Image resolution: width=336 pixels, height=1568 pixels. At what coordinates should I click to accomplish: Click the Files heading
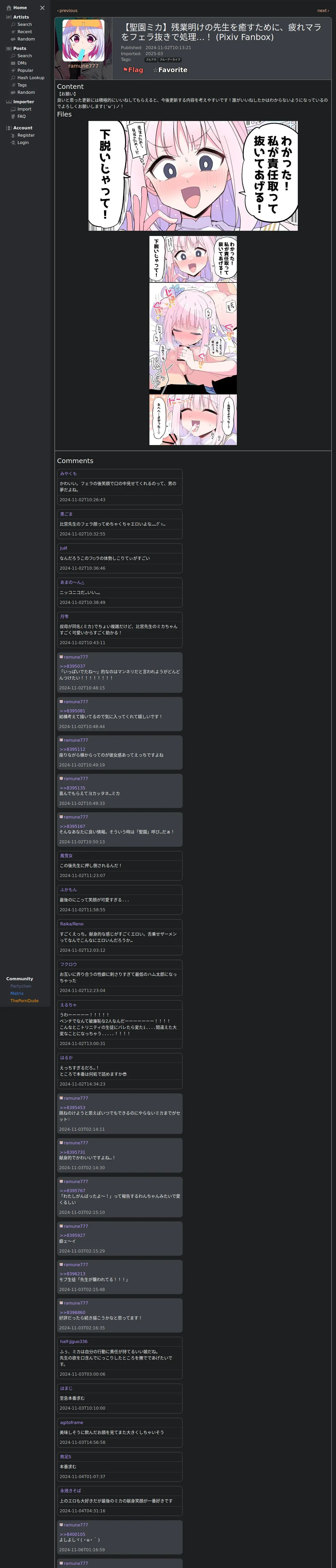(64, 114)
